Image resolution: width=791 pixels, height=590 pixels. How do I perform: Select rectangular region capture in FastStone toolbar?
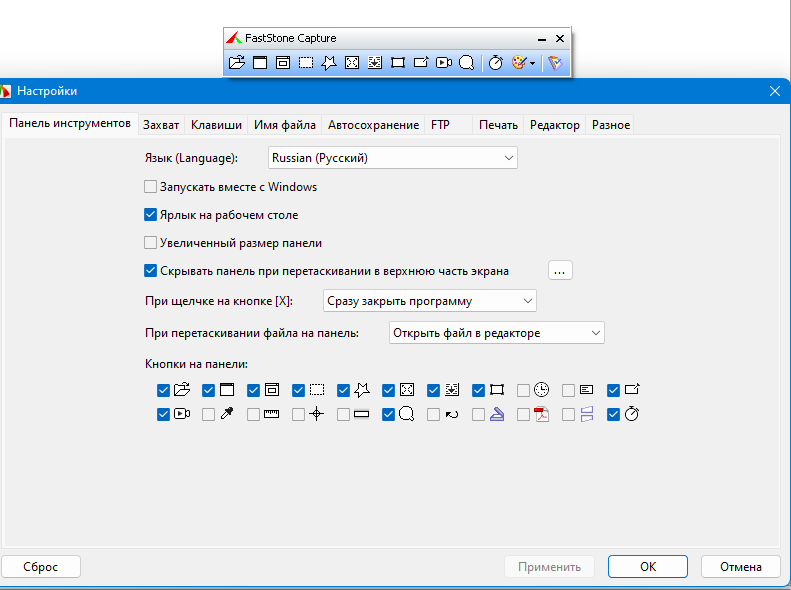306,63
